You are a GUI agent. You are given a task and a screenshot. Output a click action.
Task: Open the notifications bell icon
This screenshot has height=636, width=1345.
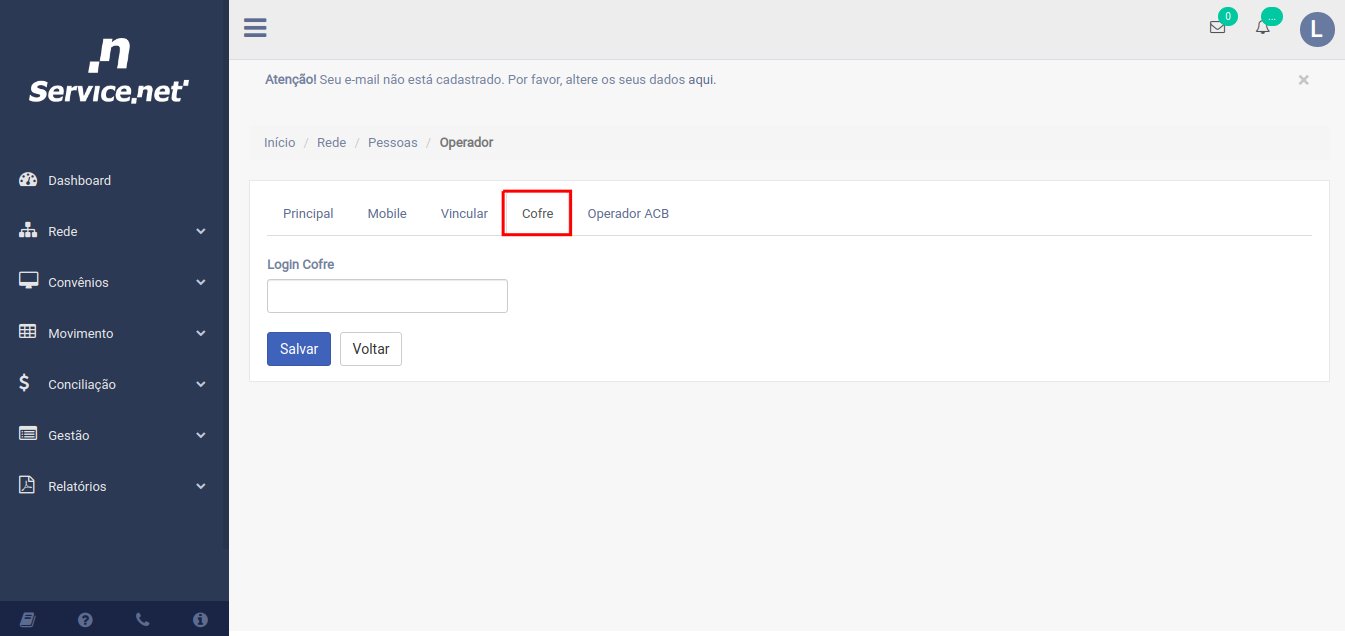pos(1263,28)
